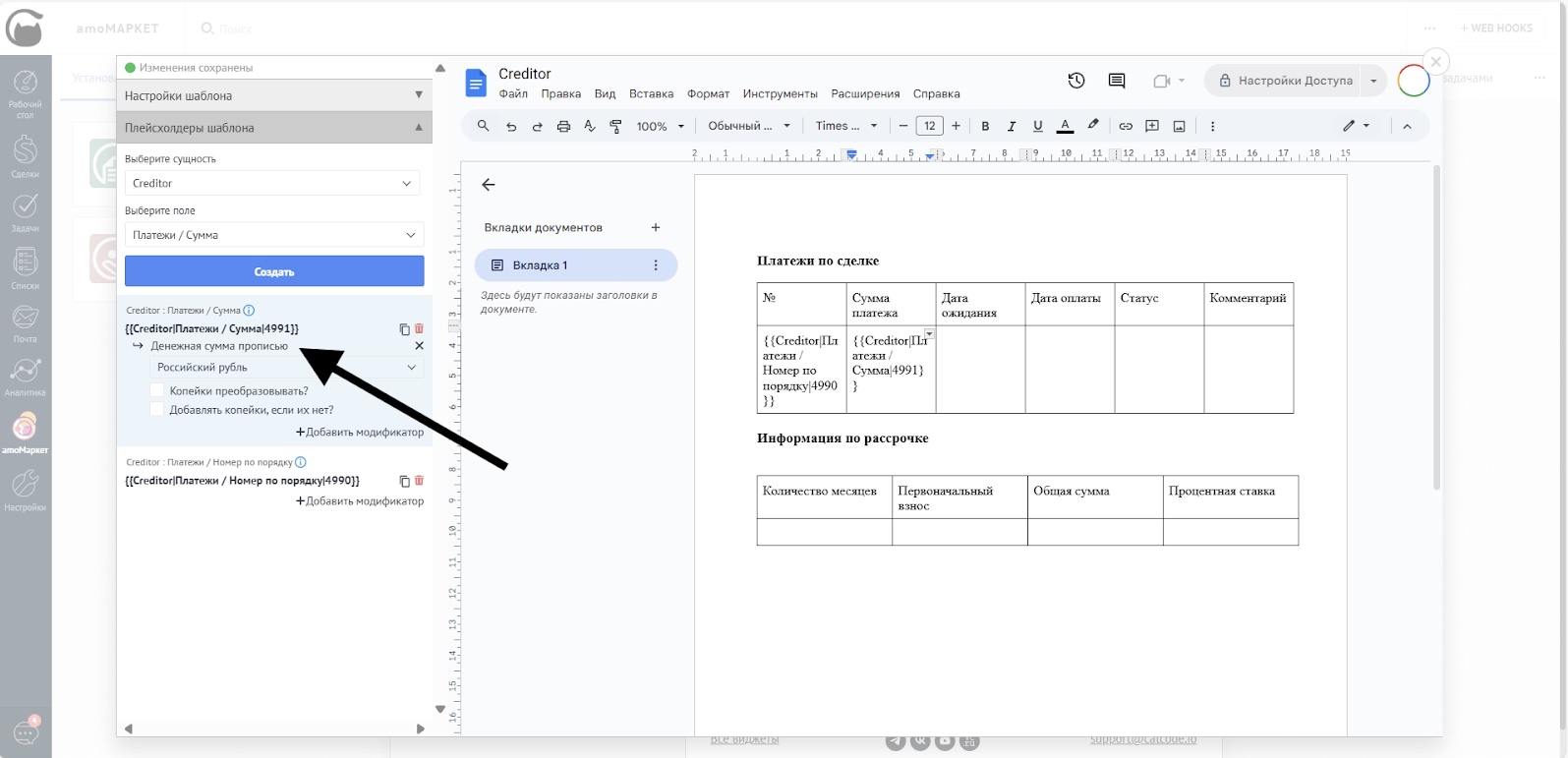Click the search magnifier in Docs toolbar
The height and width of the screenshot is (758, 1568).
(483, 126)
